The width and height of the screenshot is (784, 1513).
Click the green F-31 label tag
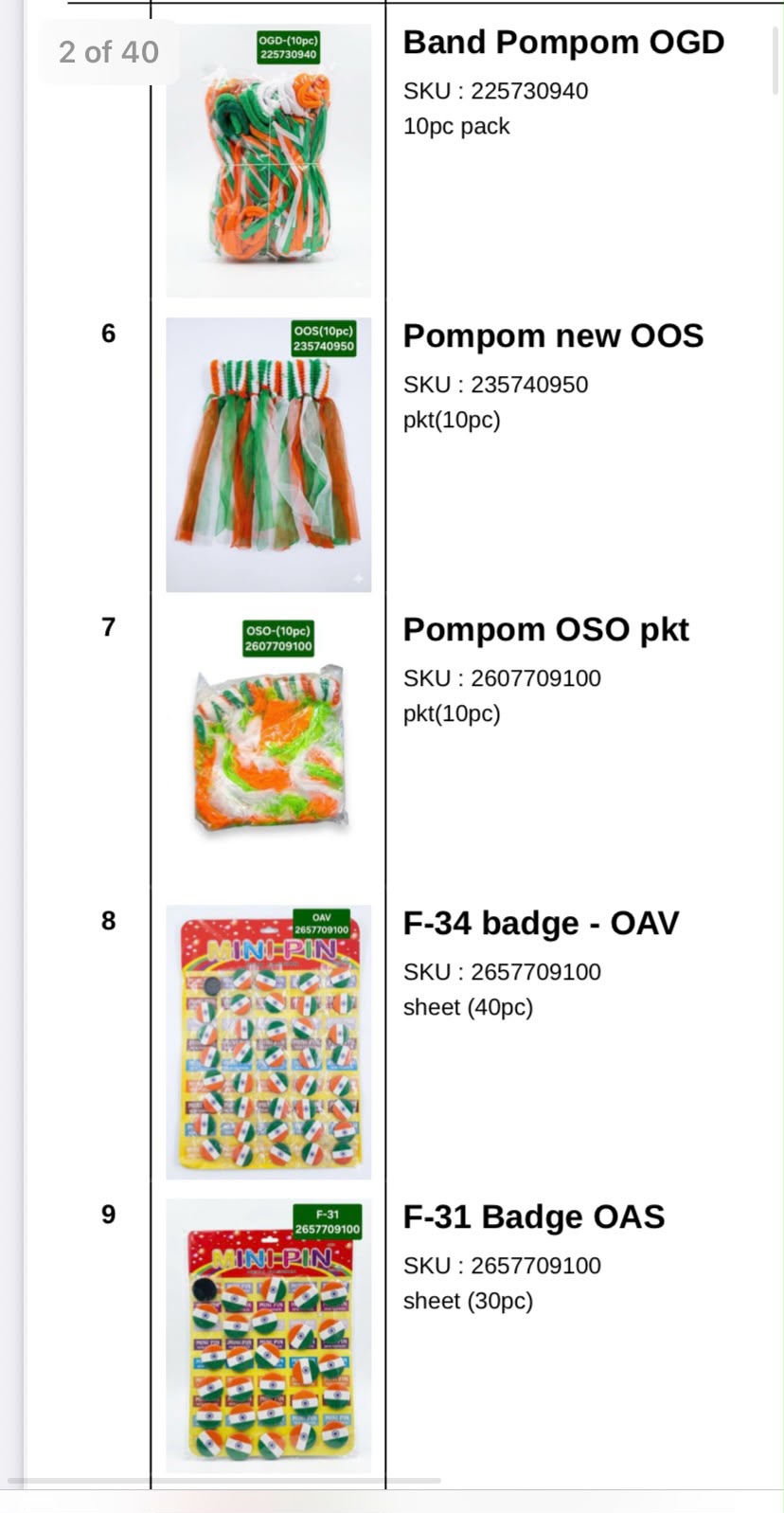coord(327,1221)
